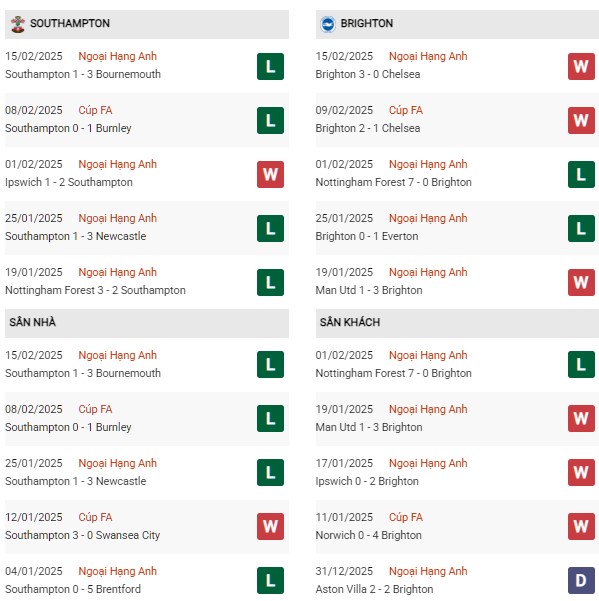Open the BRIGHTON team header
This screenshot has height=601, width=599.
(457, 24)
